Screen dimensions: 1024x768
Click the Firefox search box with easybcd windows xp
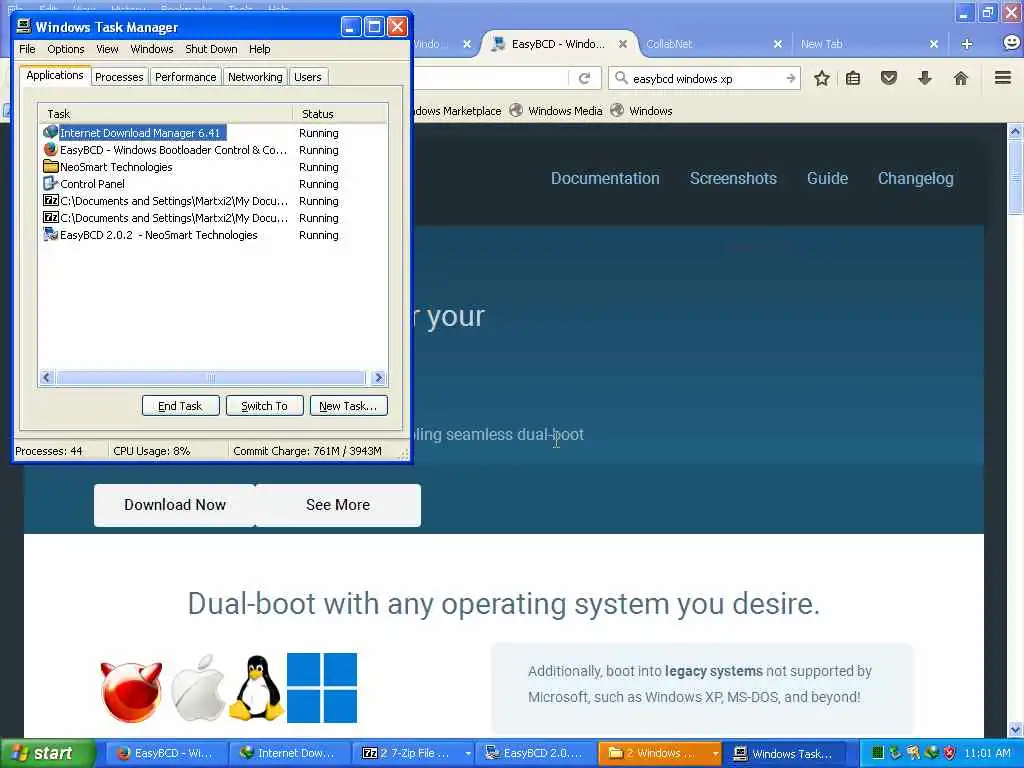(x=705, y=78)
